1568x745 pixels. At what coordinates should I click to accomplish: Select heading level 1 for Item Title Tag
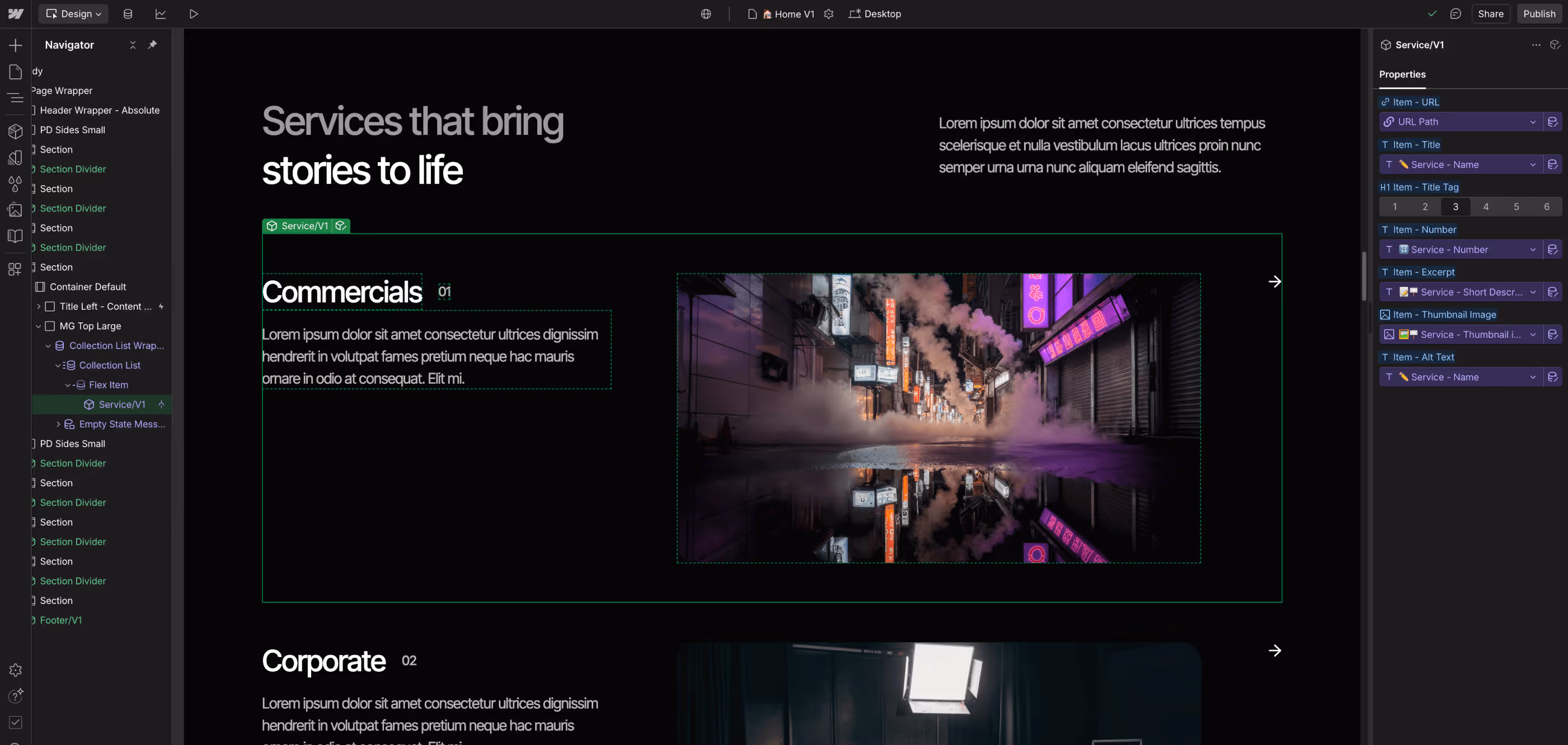tap(1394, 207)
